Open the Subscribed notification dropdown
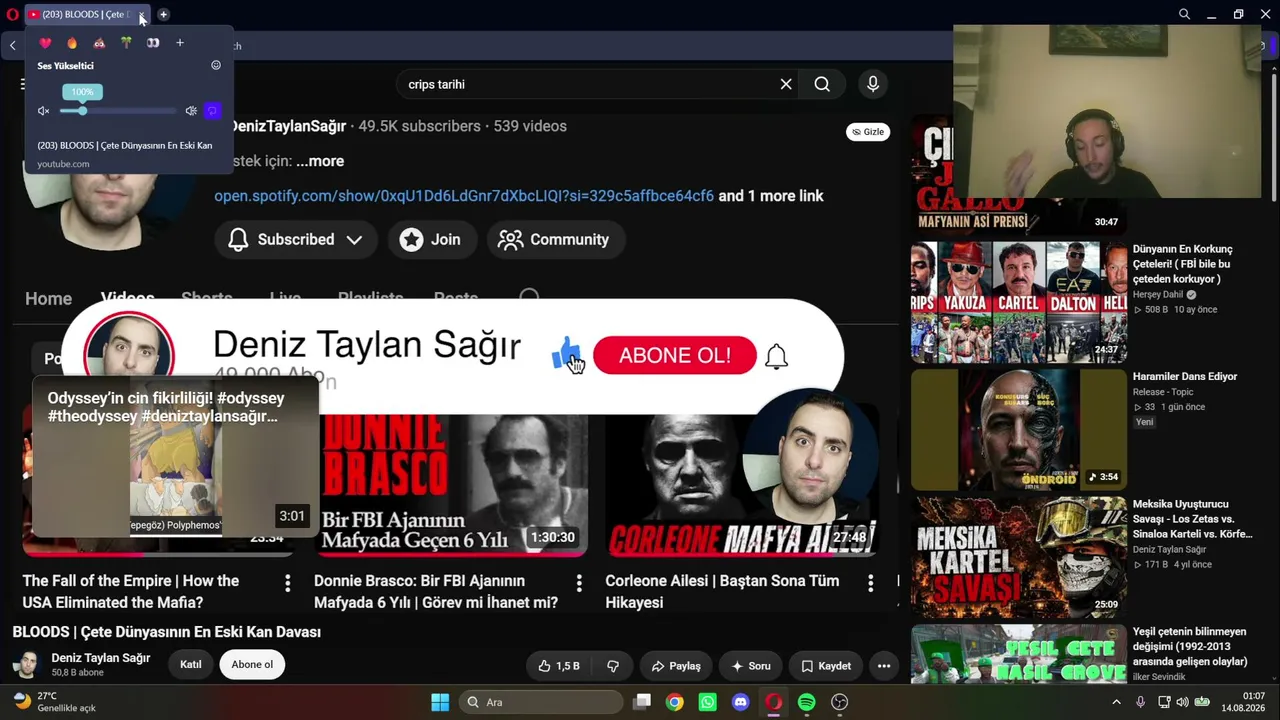The height and width of the screenshot is (720, 1280). click(295, 240)
